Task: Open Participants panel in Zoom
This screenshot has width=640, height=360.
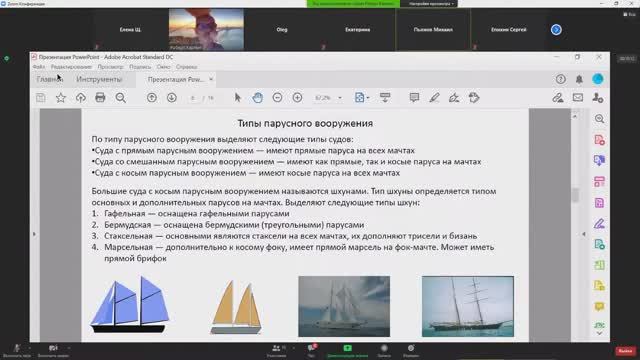Action: tap(276, 350)
